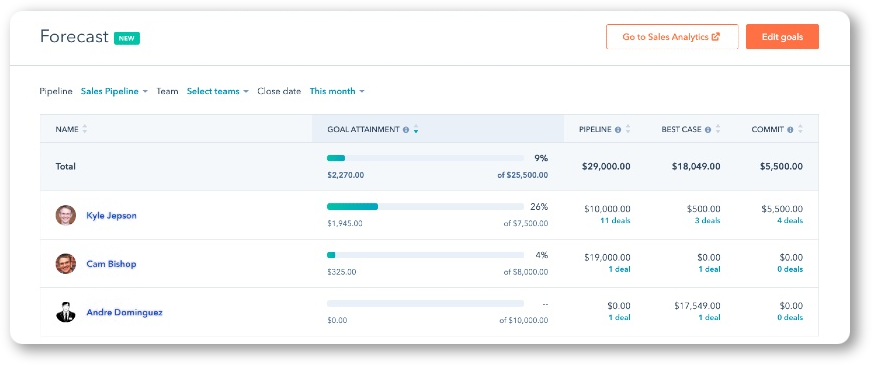Viewport: 872px width, 365px height.
Task: Click the Edit goals button
Action: (x=782, y=37)
